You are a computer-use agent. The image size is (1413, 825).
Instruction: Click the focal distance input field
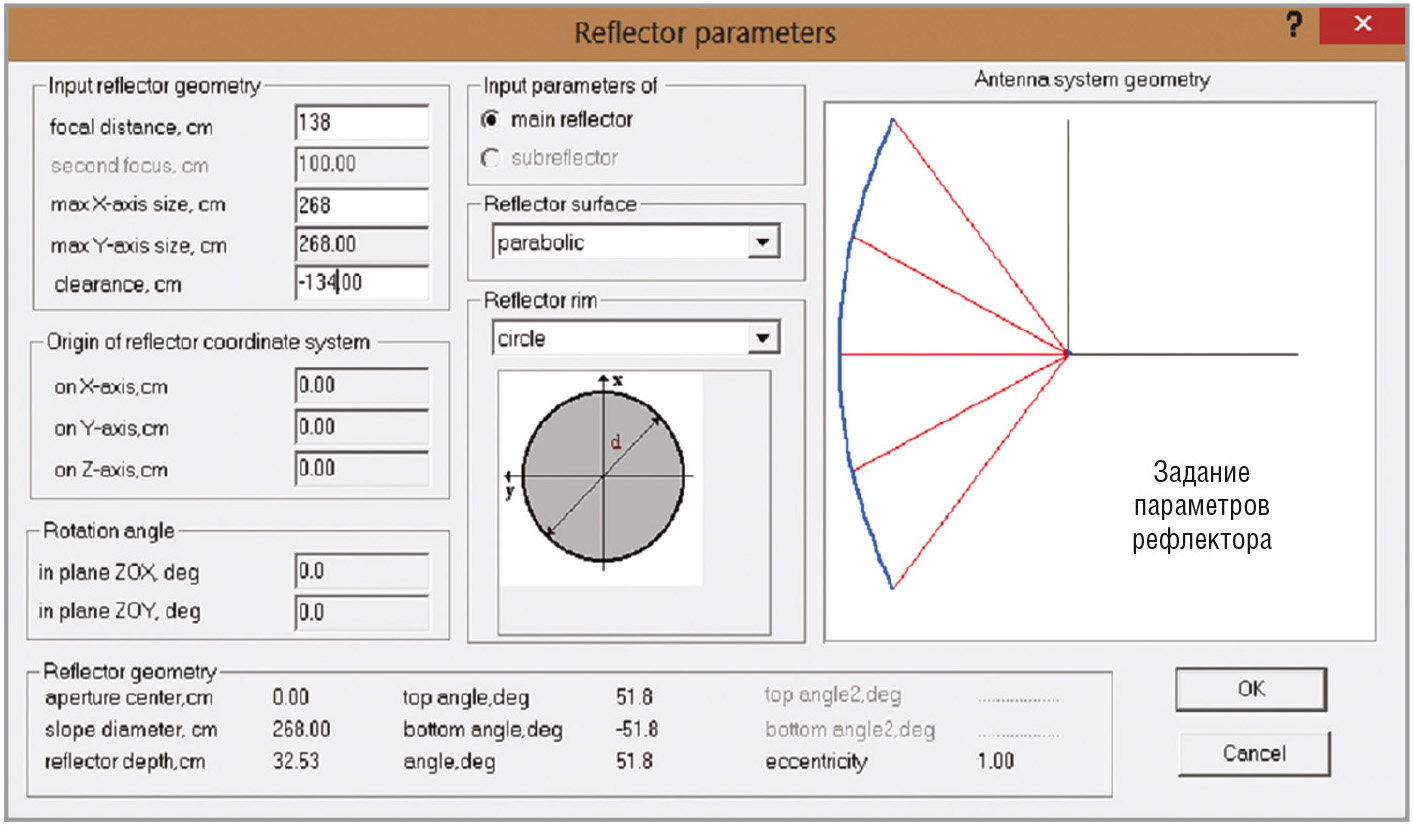362,123
